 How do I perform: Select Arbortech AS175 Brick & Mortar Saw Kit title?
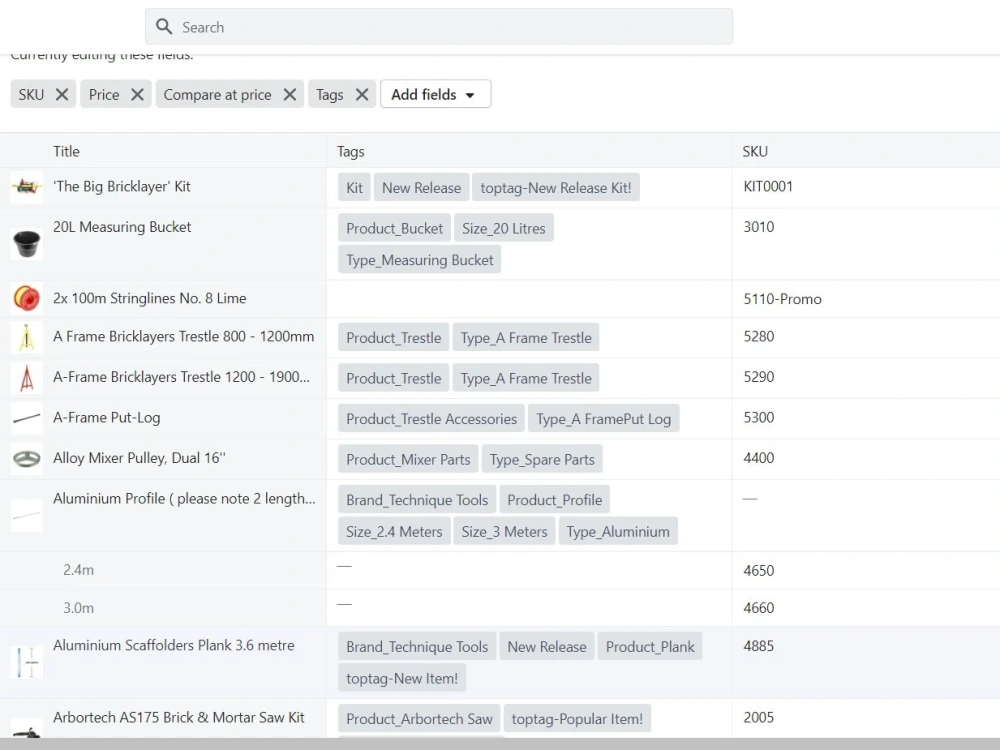tap(179, 717)
